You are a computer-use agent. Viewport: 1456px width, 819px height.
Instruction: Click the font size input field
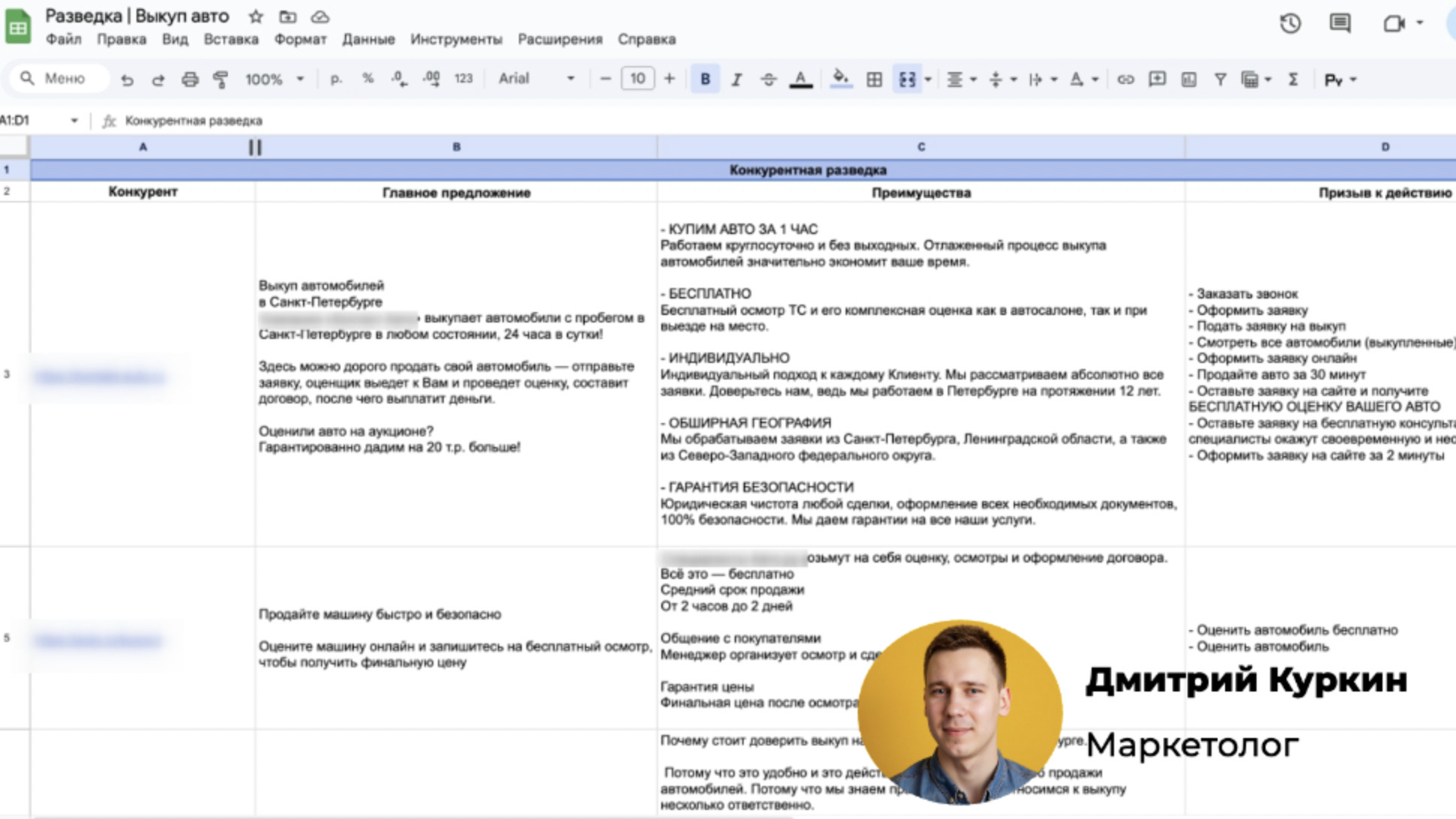(637, 79)
